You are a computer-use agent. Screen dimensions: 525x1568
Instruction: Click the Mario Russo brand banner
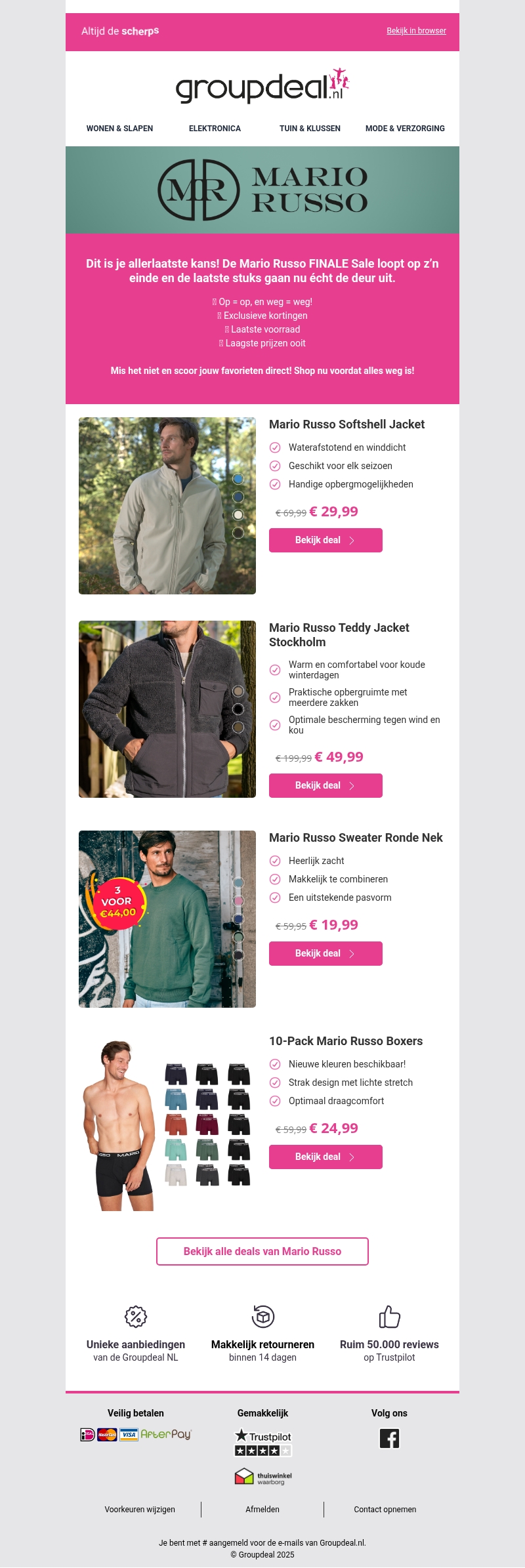point(262,190)
